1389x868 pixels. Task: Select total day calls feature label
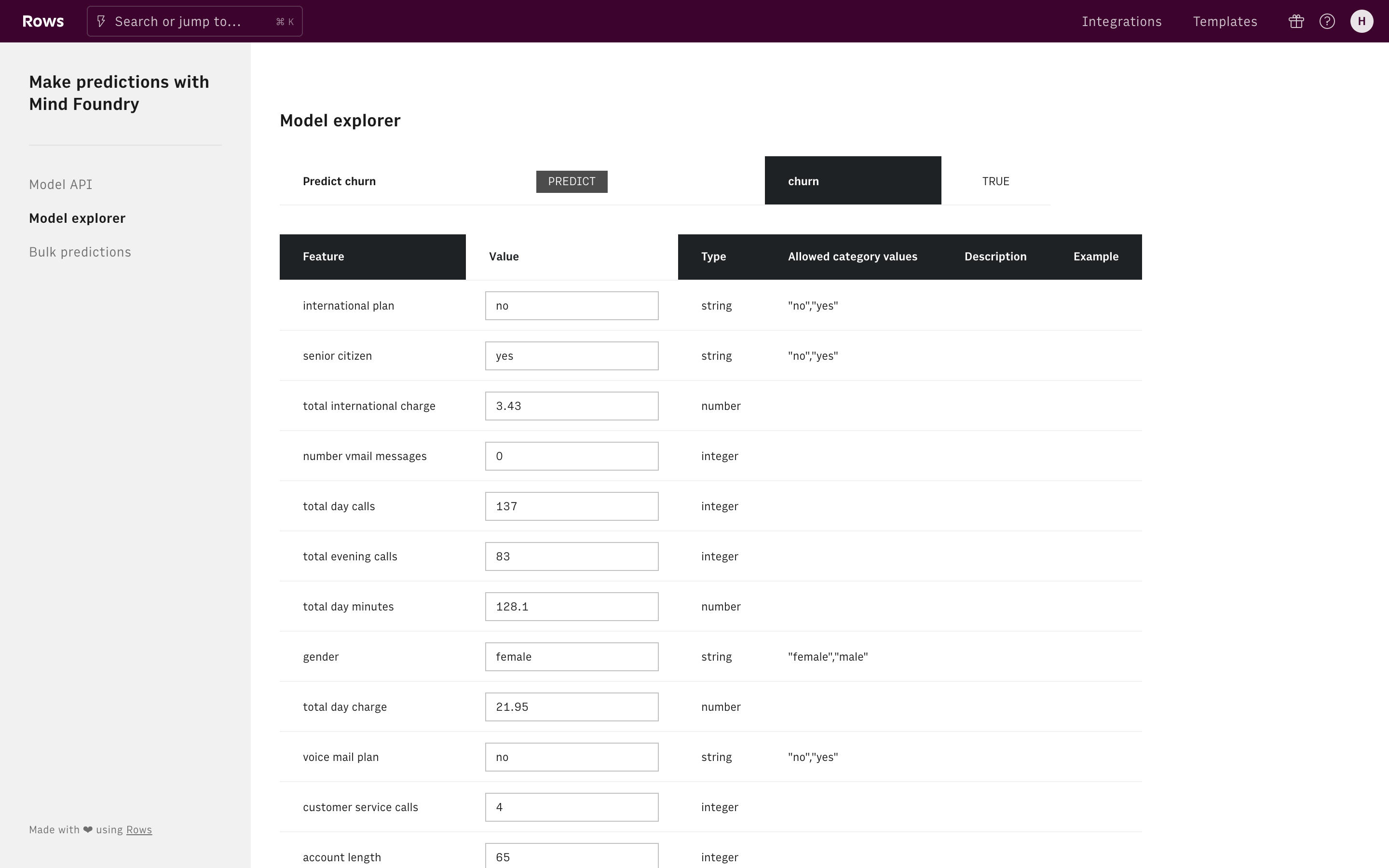click(x=339, y=506)
